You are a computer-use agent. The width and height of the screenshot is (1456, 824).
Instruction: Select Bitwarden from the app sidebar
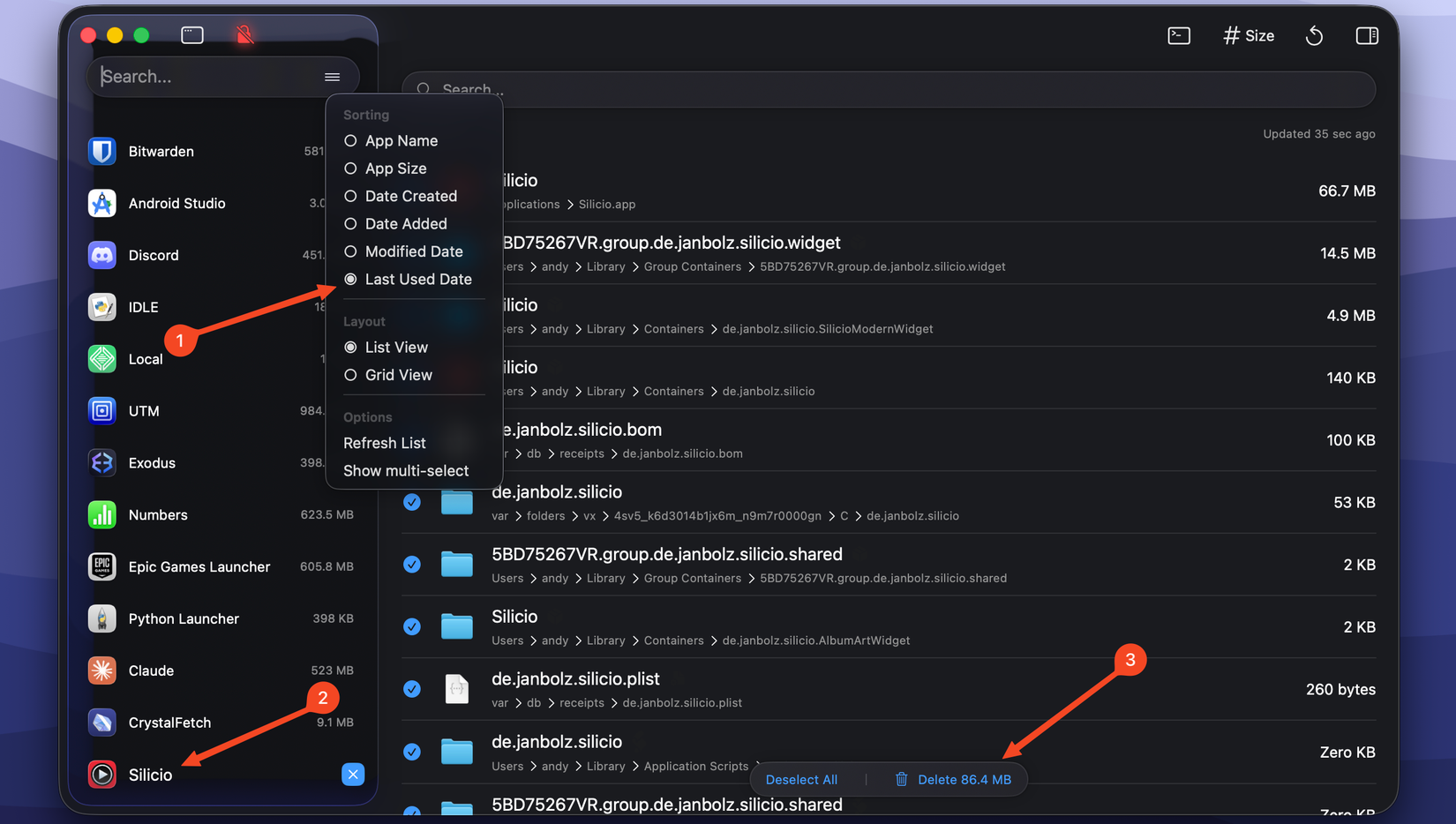pos(161,151)
